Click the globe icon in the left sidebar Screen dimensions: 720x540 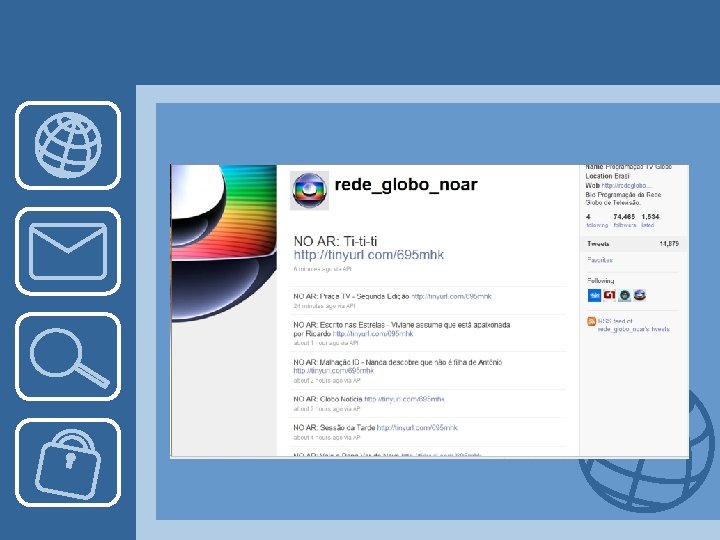tap(68, 145)
